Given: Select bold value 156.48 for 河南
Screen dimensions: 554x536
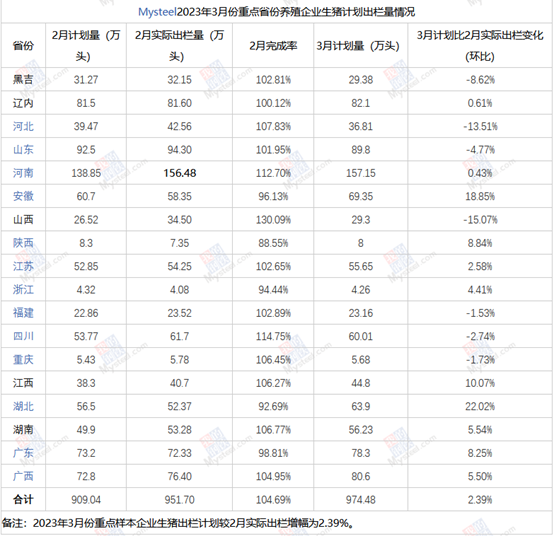Looking at the screenshot, I should 179,173.
